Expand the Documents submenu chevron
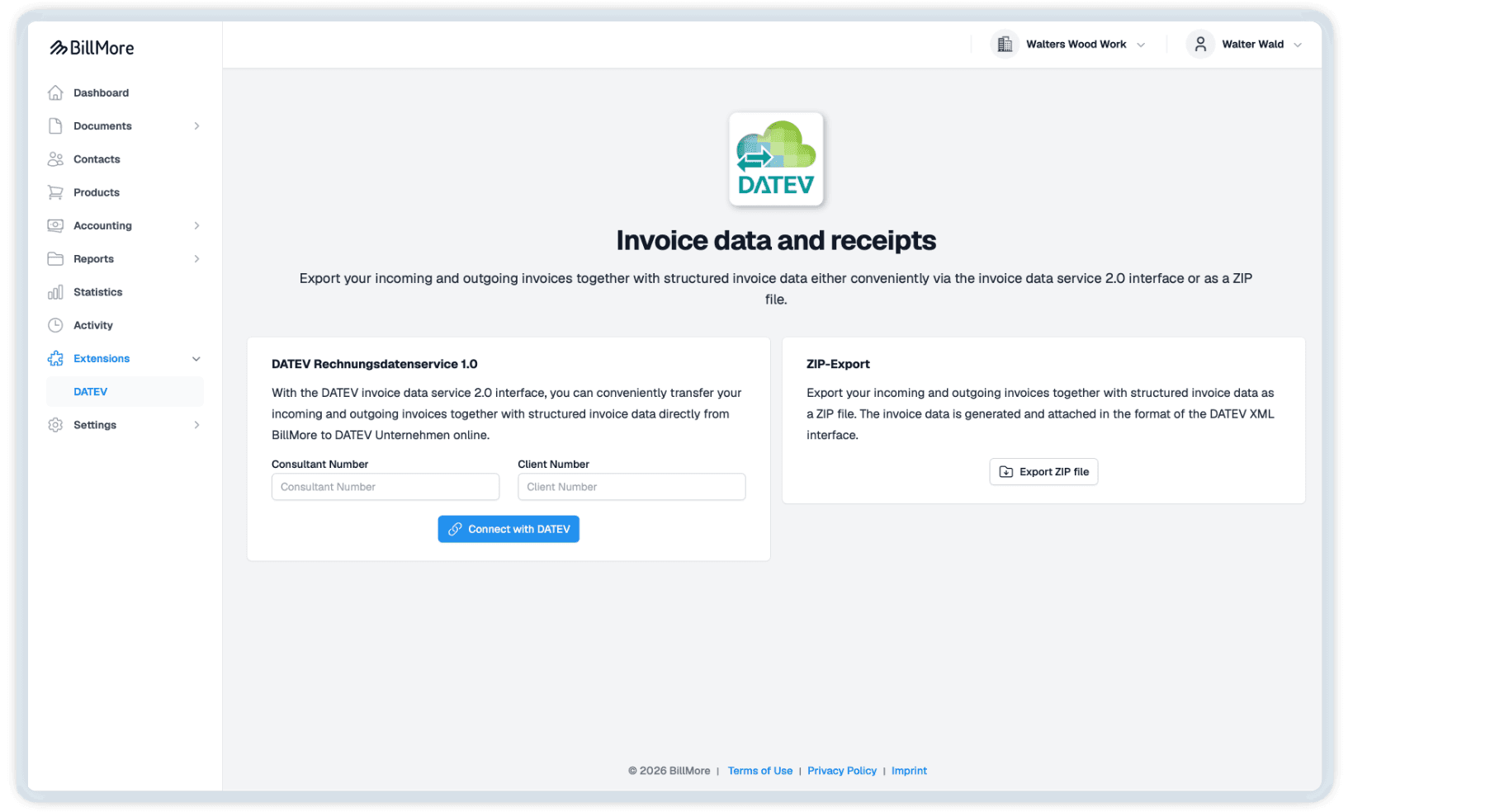Viewport: 1509px width, 812px height. click(x=196, y=125)
